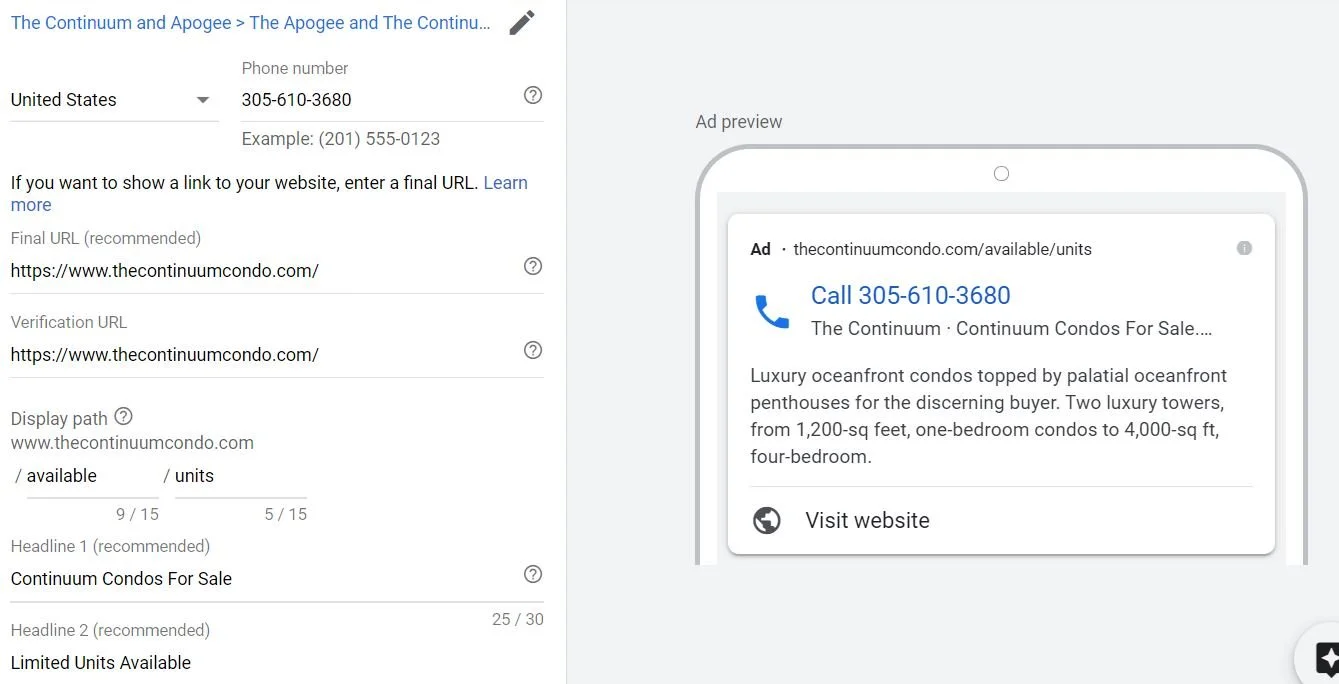Viewport: 1339px width, 684px height.
Task: Open help icon next to Verification URL field
Action: tap(533, 350)
